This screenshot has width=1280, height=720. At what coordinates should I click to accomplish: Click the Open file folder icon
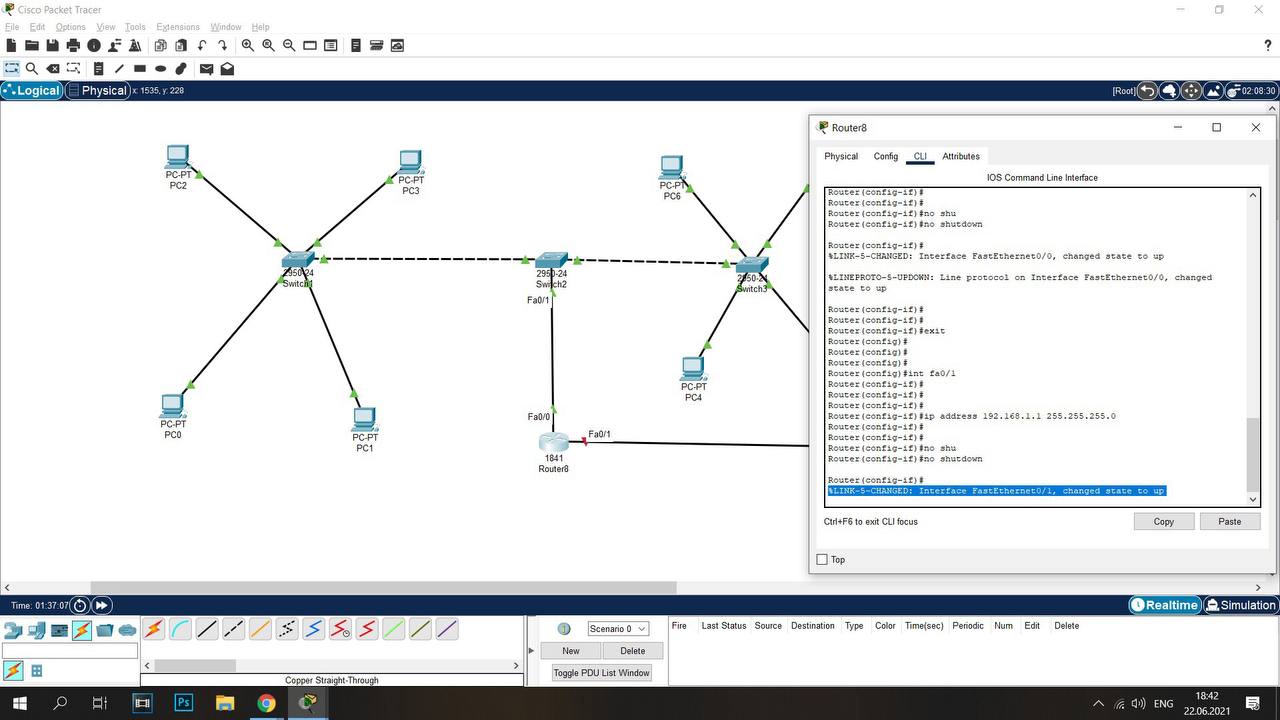click(32, 45)
